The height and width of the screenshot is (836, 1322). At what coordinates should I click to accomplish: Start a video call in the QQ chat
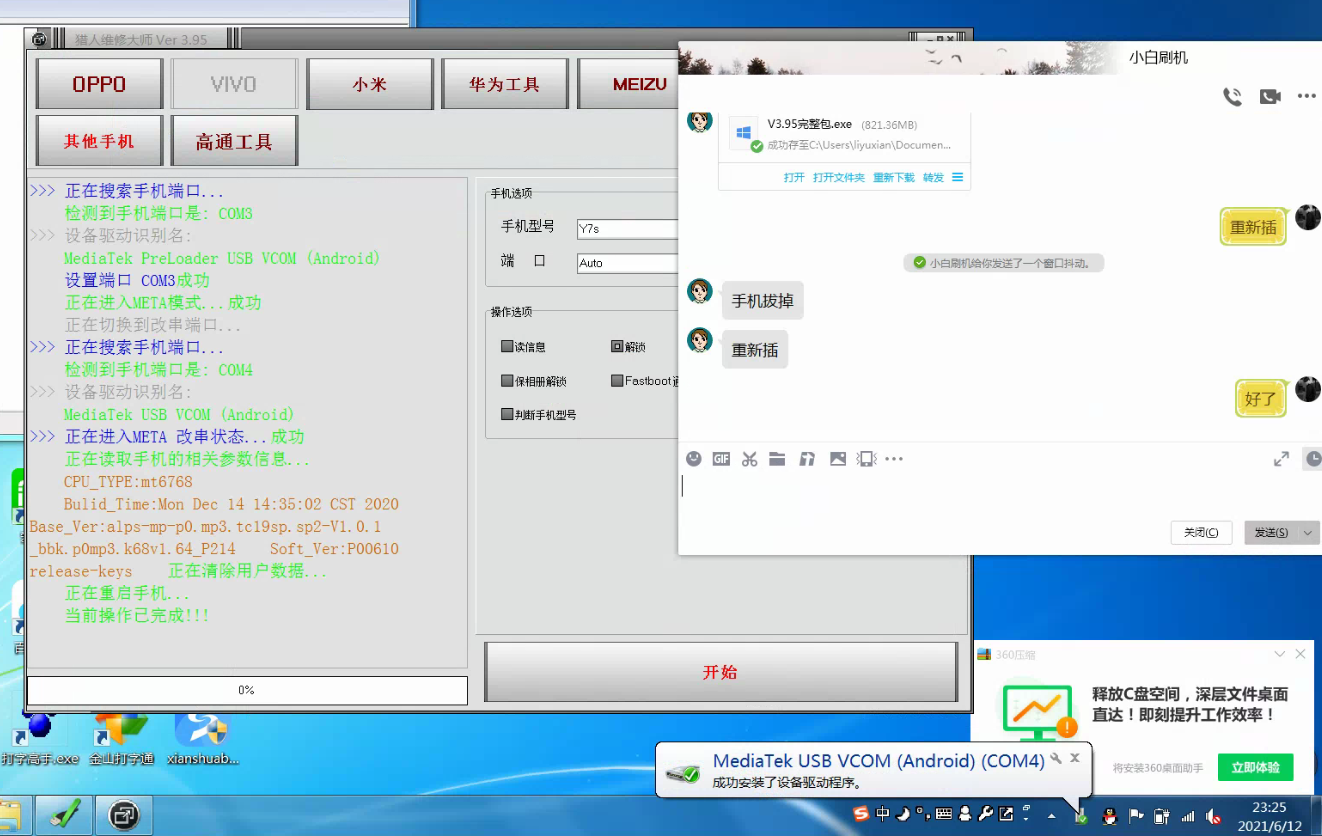[x=1270, y=96]
